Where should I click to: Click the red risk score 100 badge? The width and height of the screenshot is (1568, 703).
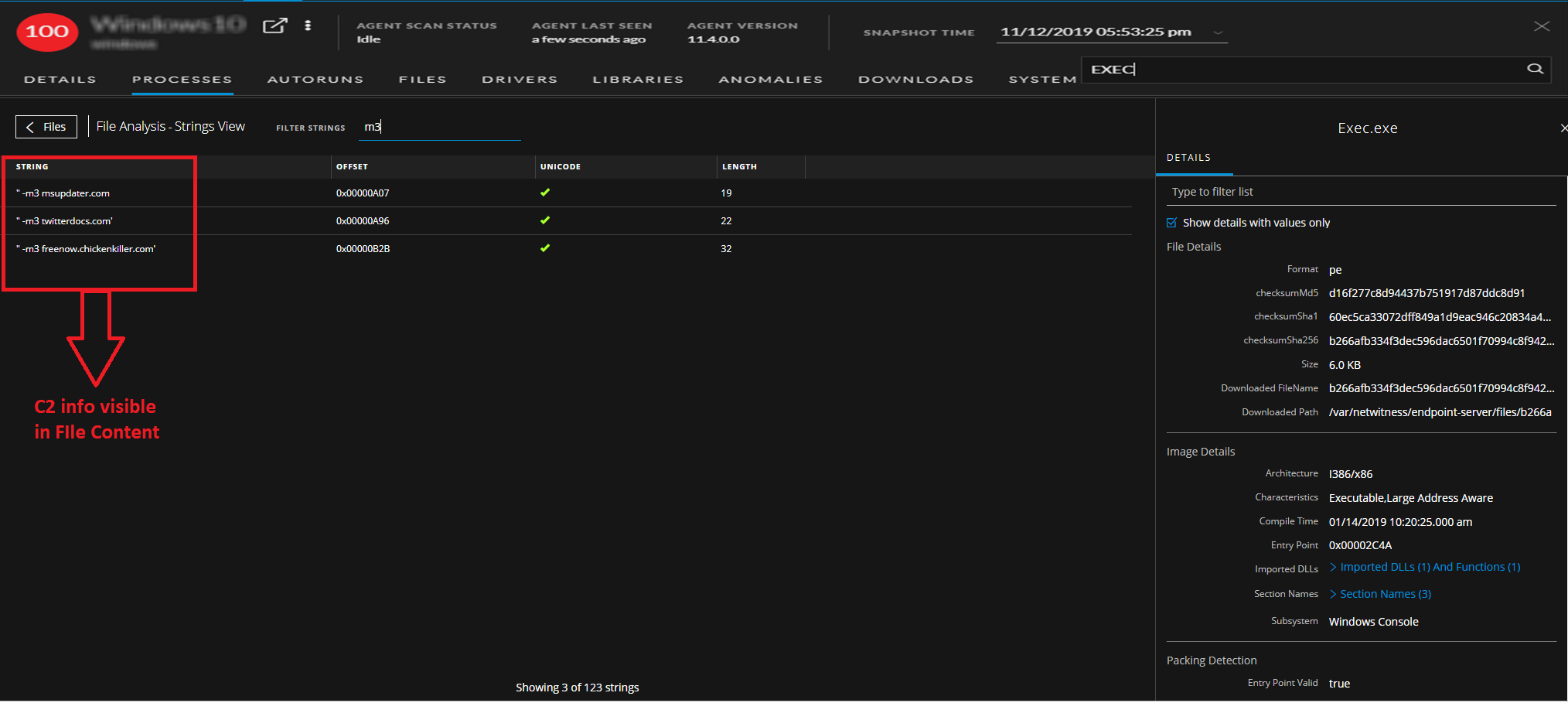47,32
